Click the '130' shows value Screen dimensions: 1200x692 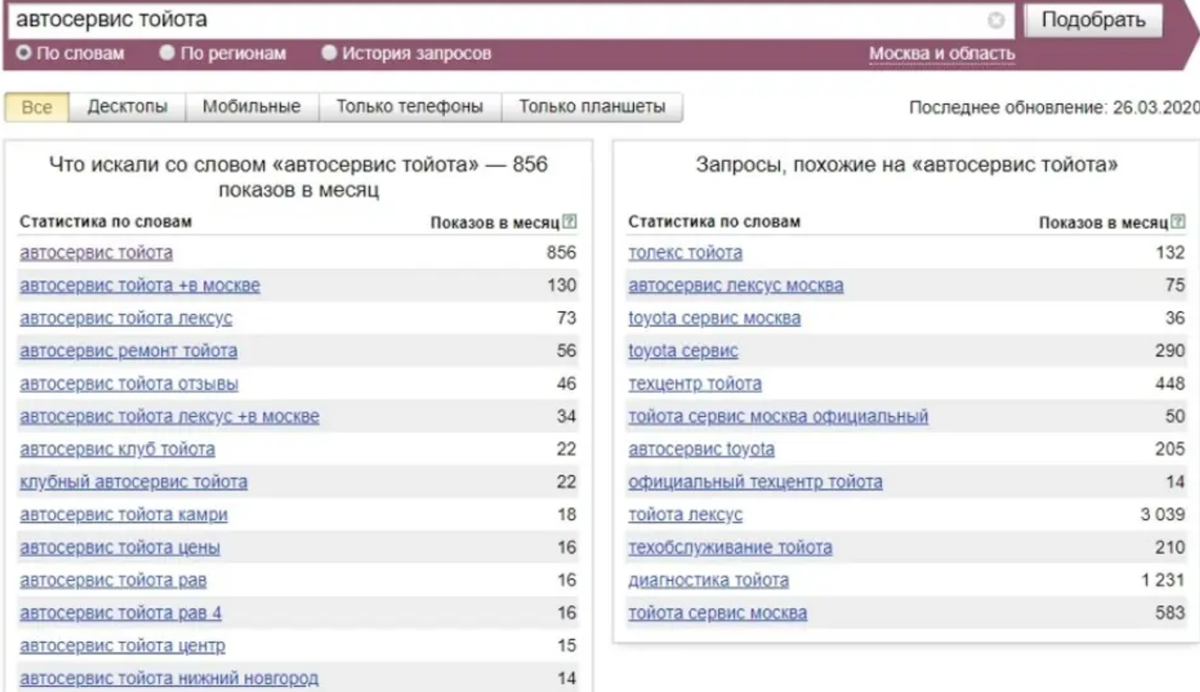point(562,286)
